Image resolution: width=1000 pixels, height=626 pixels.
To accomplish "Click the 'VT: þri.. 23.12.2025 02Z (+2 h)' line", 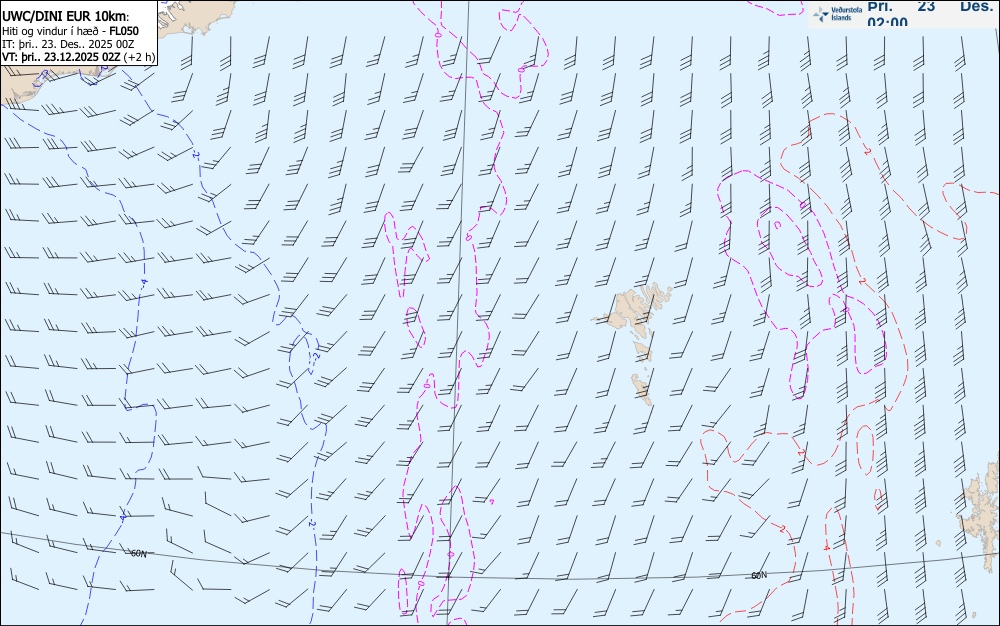I will click(x=78, y=57).
